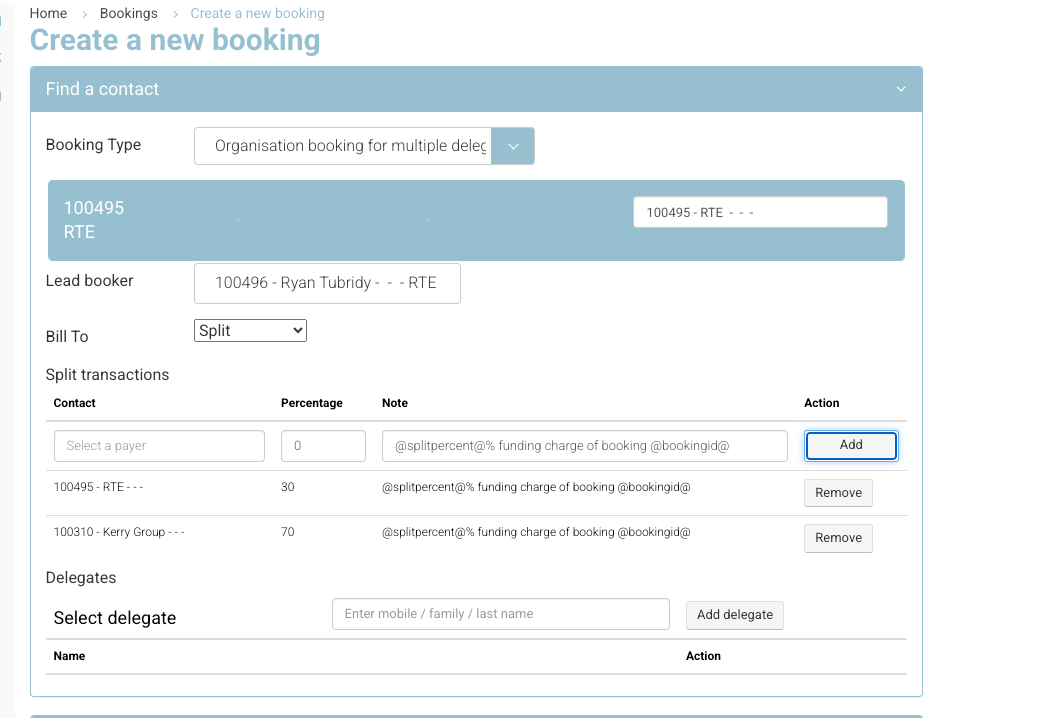Open the Booking Type dropdown arrow
This screenshot has width=1060, height=718.
(513, 146)
